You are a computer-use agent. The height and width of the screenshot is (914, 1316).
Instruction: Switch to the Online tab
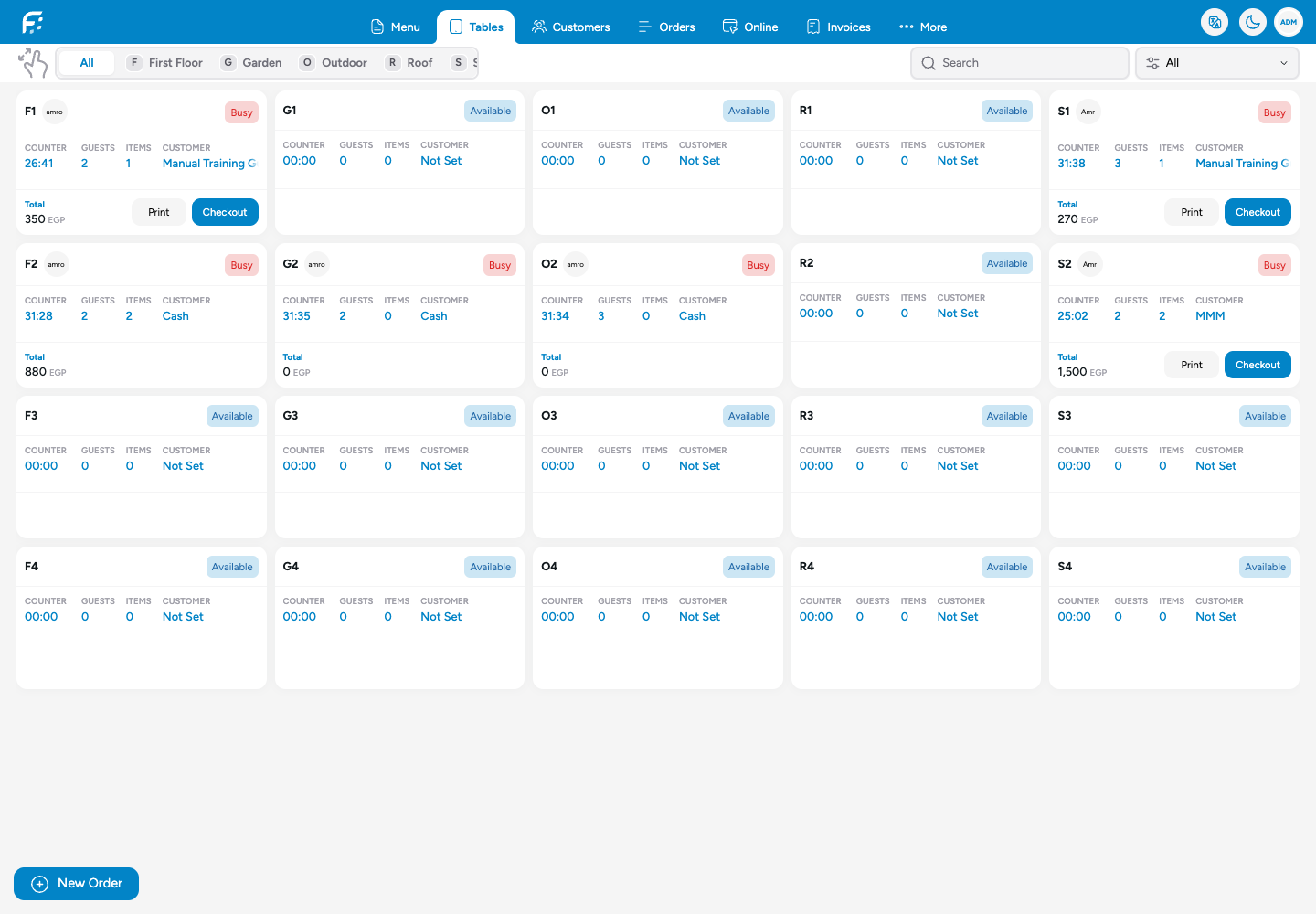[x=750, y=27]
